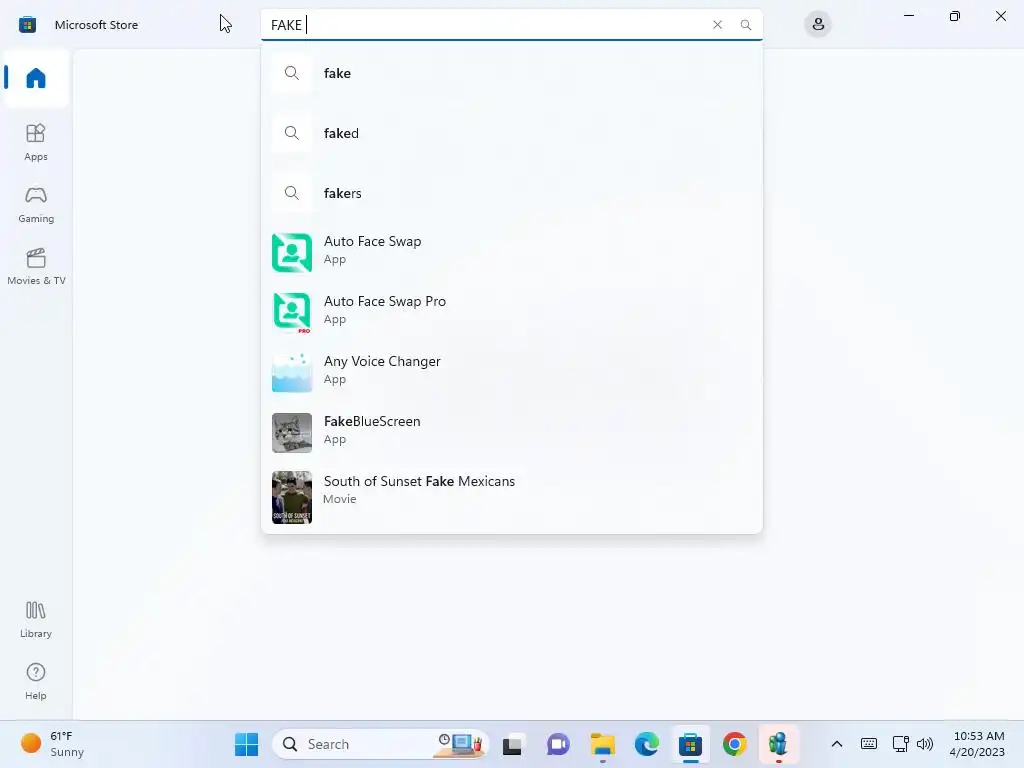This screenshot has height=768, width=1024.
Task: Open the Movies & TV section
Action: tap(36, 266)
